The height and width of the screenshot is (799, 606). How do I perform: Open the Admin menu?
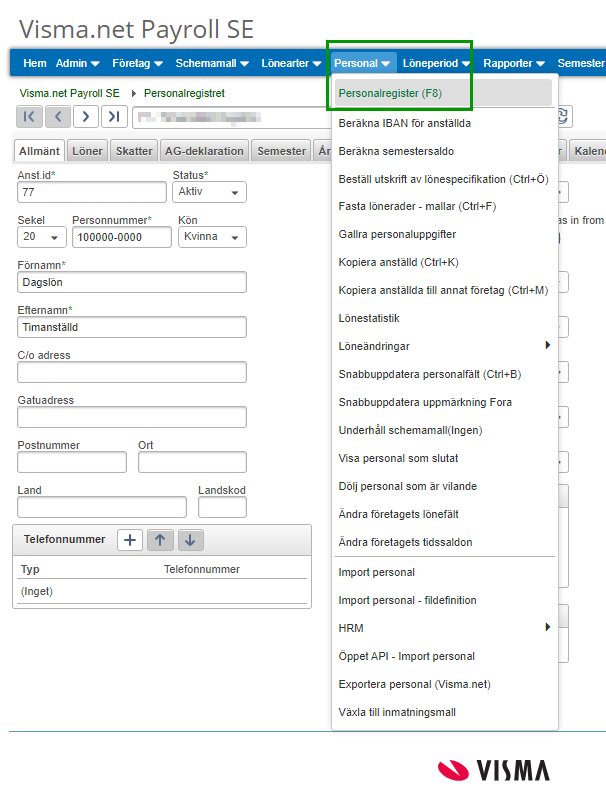pyautogui.click(x=77, y=63)
